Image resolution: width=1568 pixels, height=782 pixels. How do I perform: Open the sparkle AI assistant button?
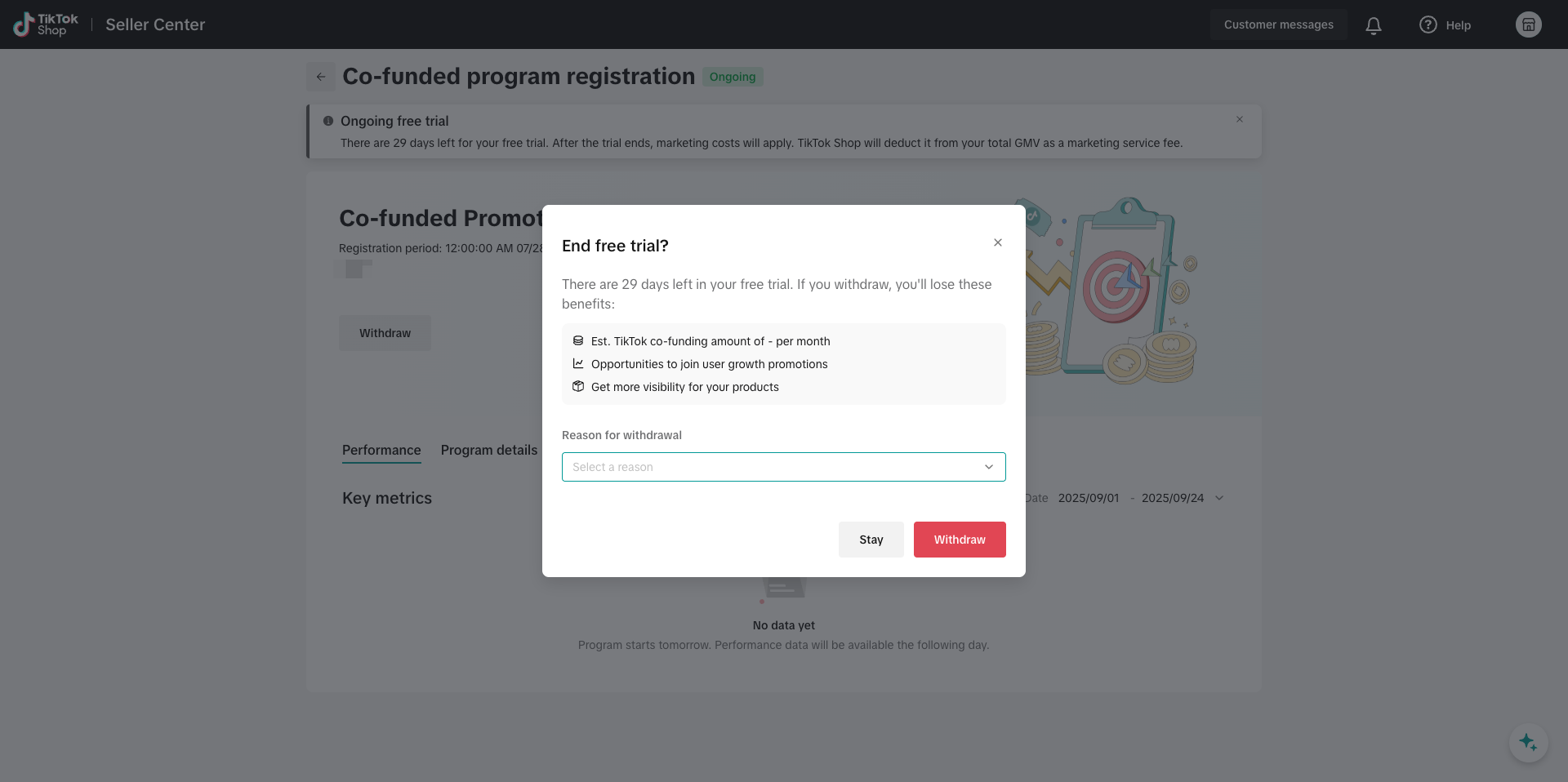pos(1528,743)
